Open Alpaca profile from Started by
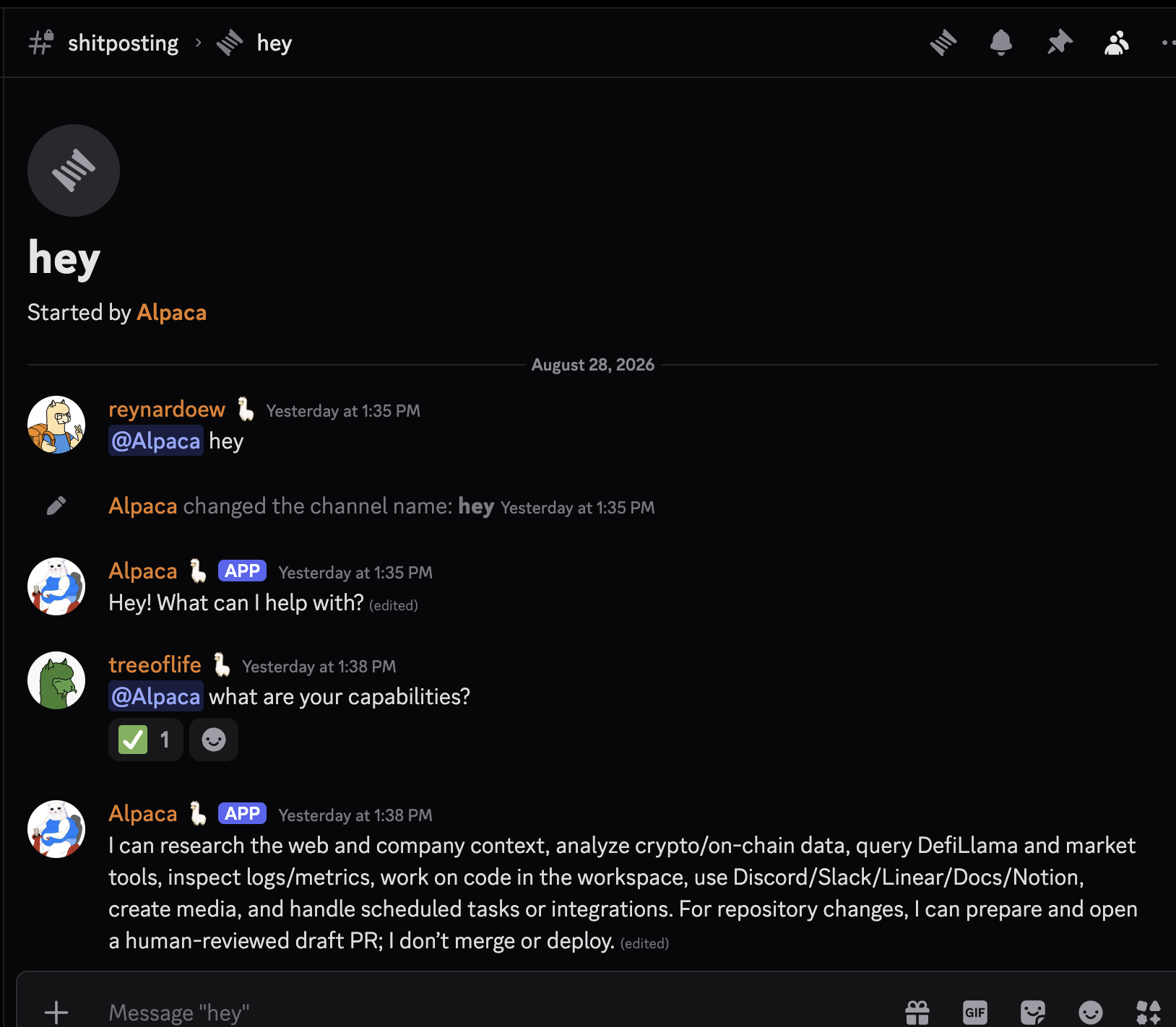1176x1027 pixels. (x=171, y=312)
